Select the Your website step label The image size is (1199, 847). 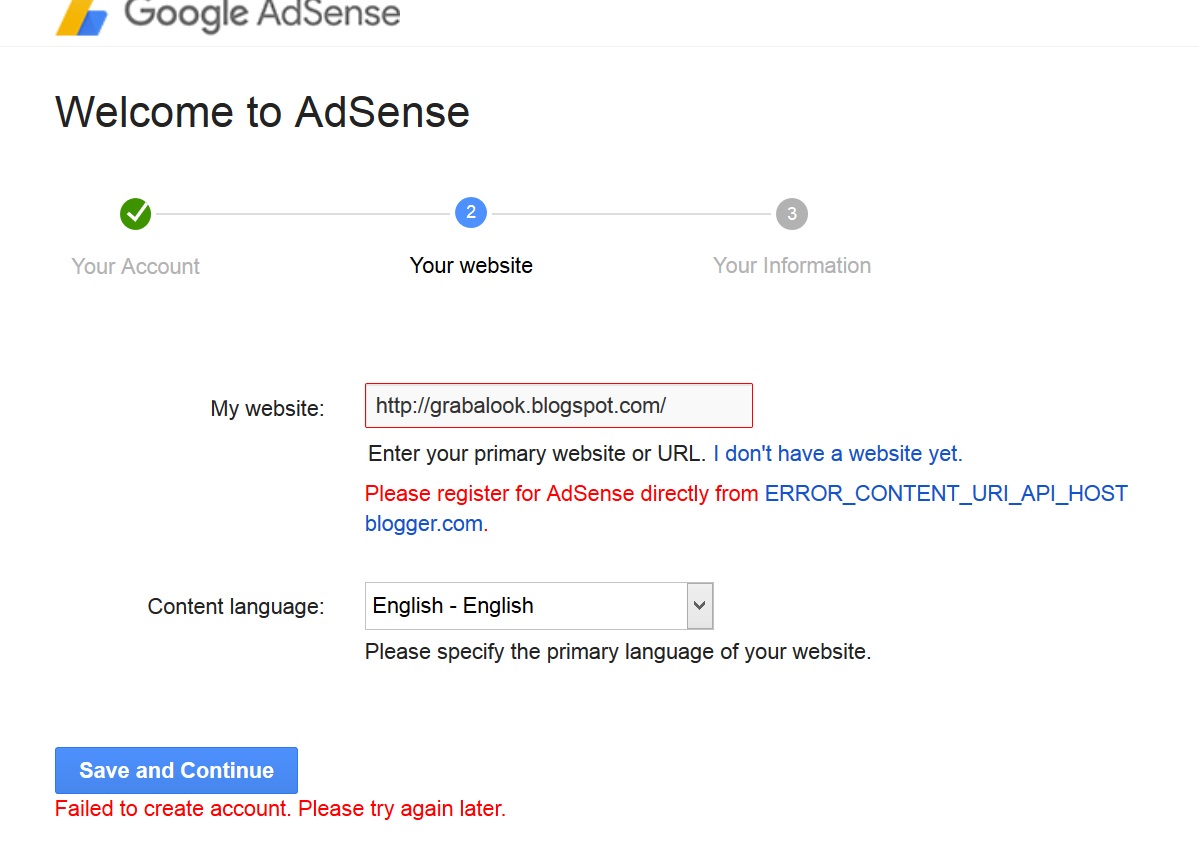(x=471, y=265)
